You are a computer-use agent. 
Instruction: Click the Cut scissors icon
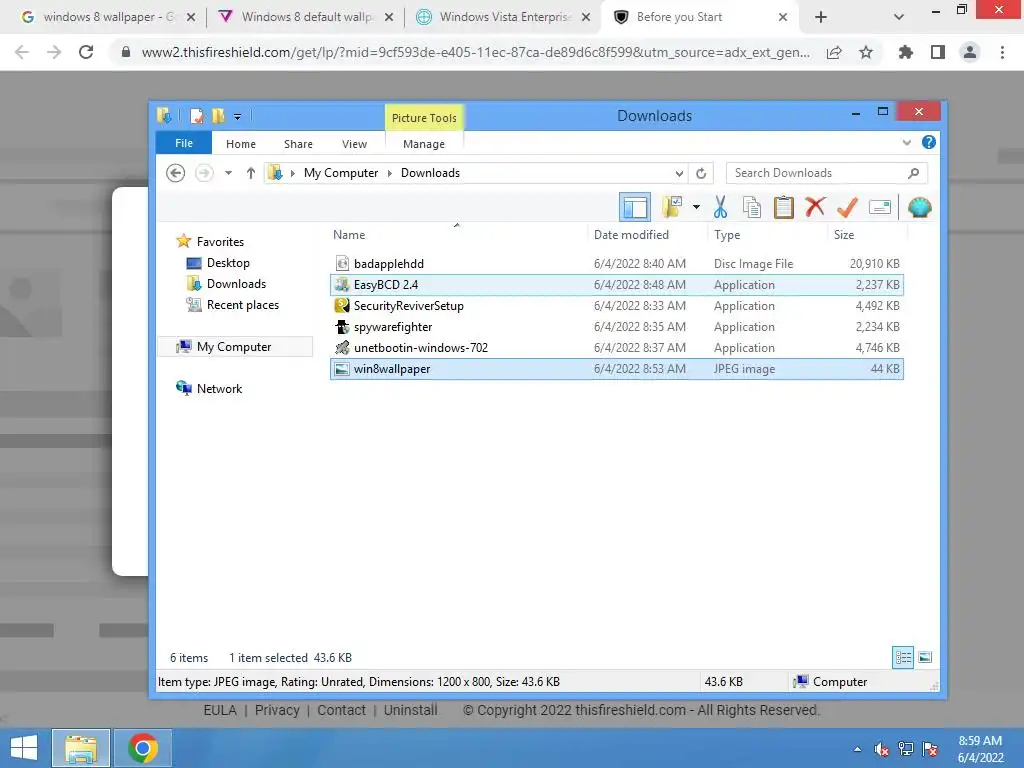pos(720,208)
